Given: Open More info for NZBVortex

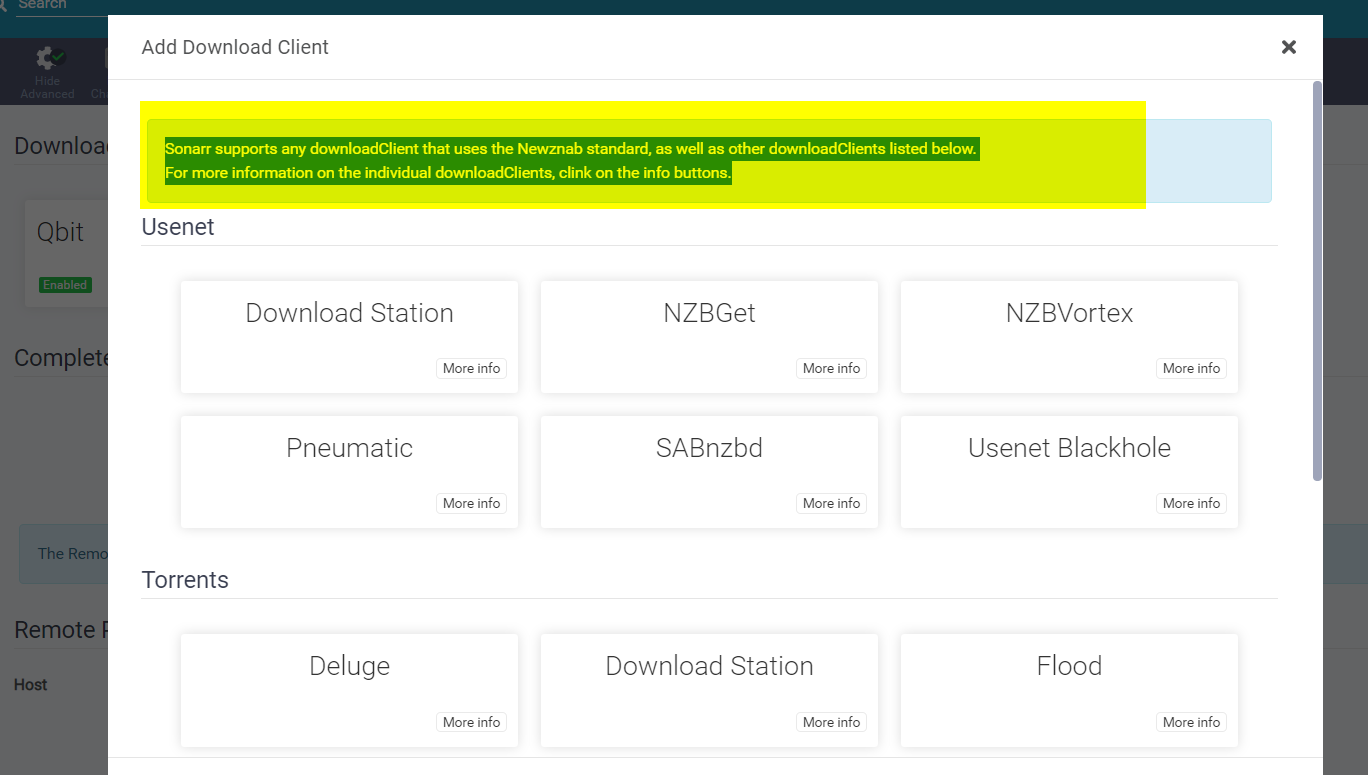Looking at the screenshot, I should pos(1191,368).
